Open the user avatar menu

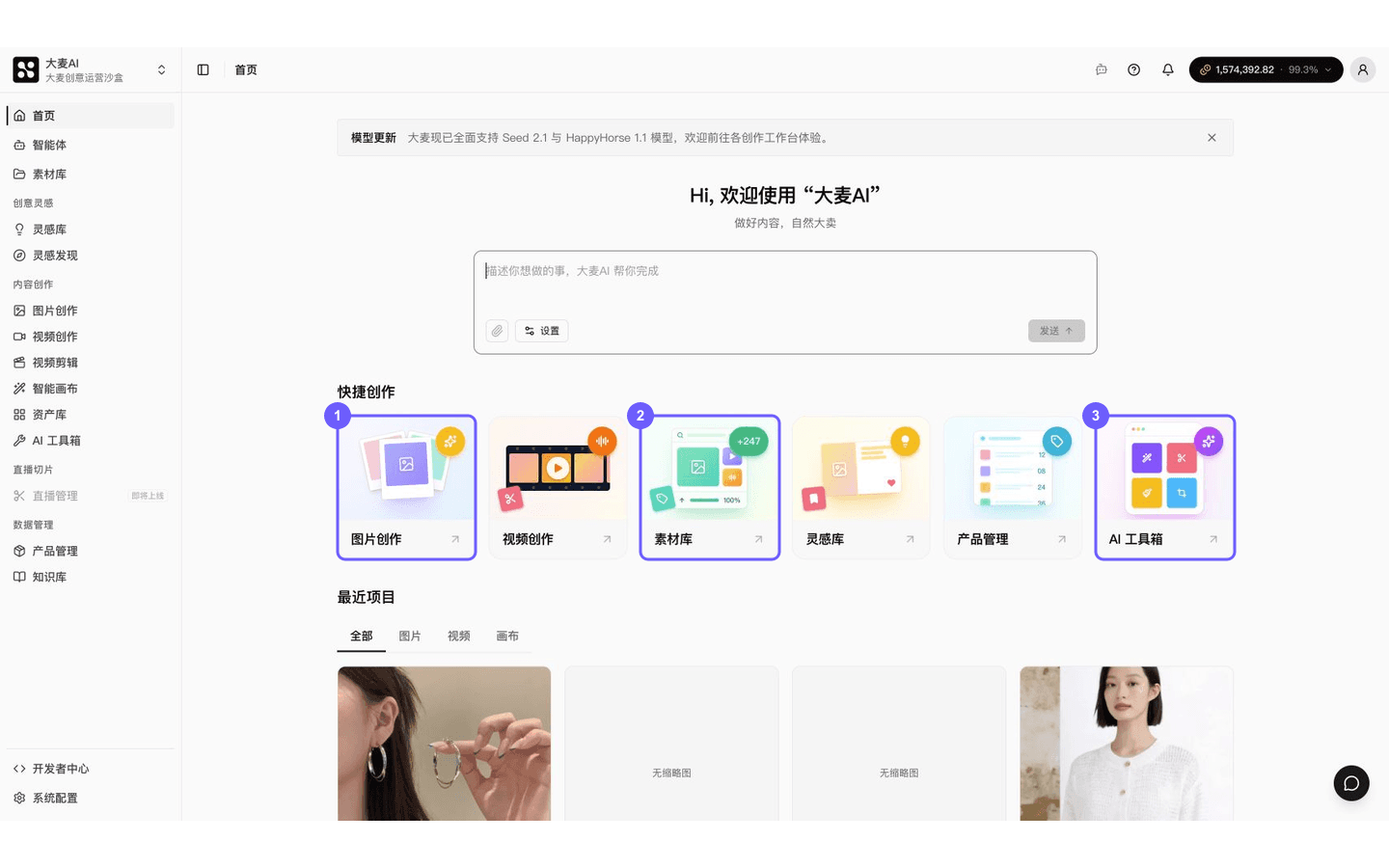tap(1363, 69)
